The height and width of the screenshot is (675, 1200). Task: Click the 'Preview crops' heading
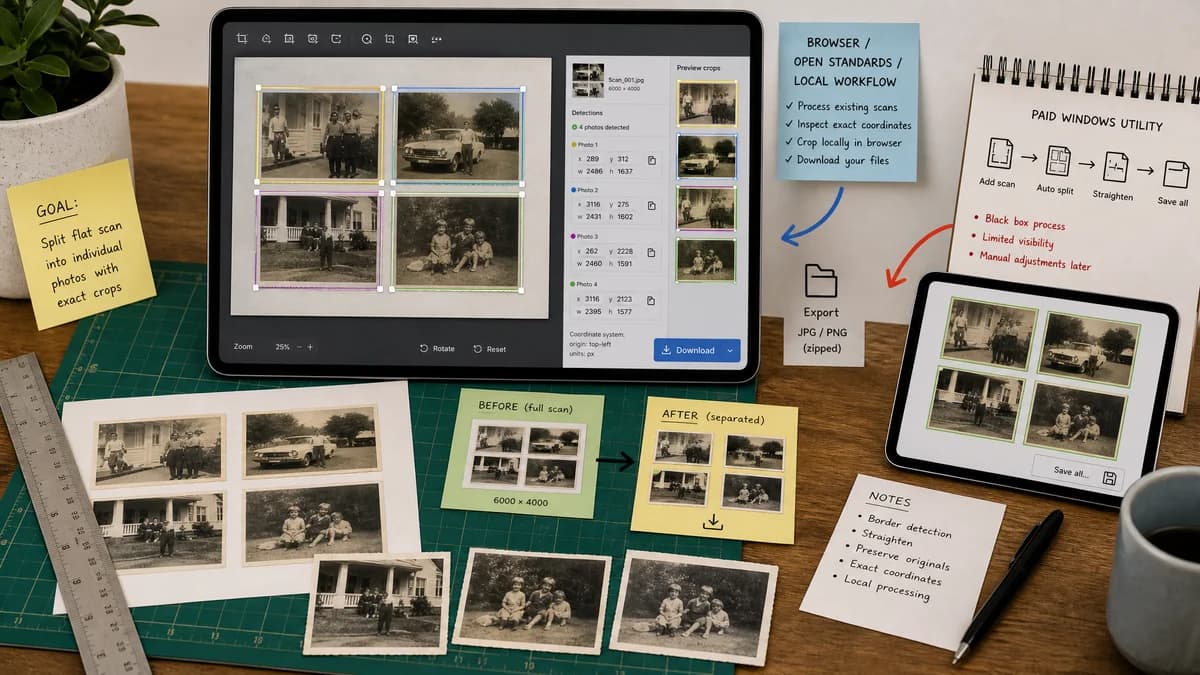(699, 68)
